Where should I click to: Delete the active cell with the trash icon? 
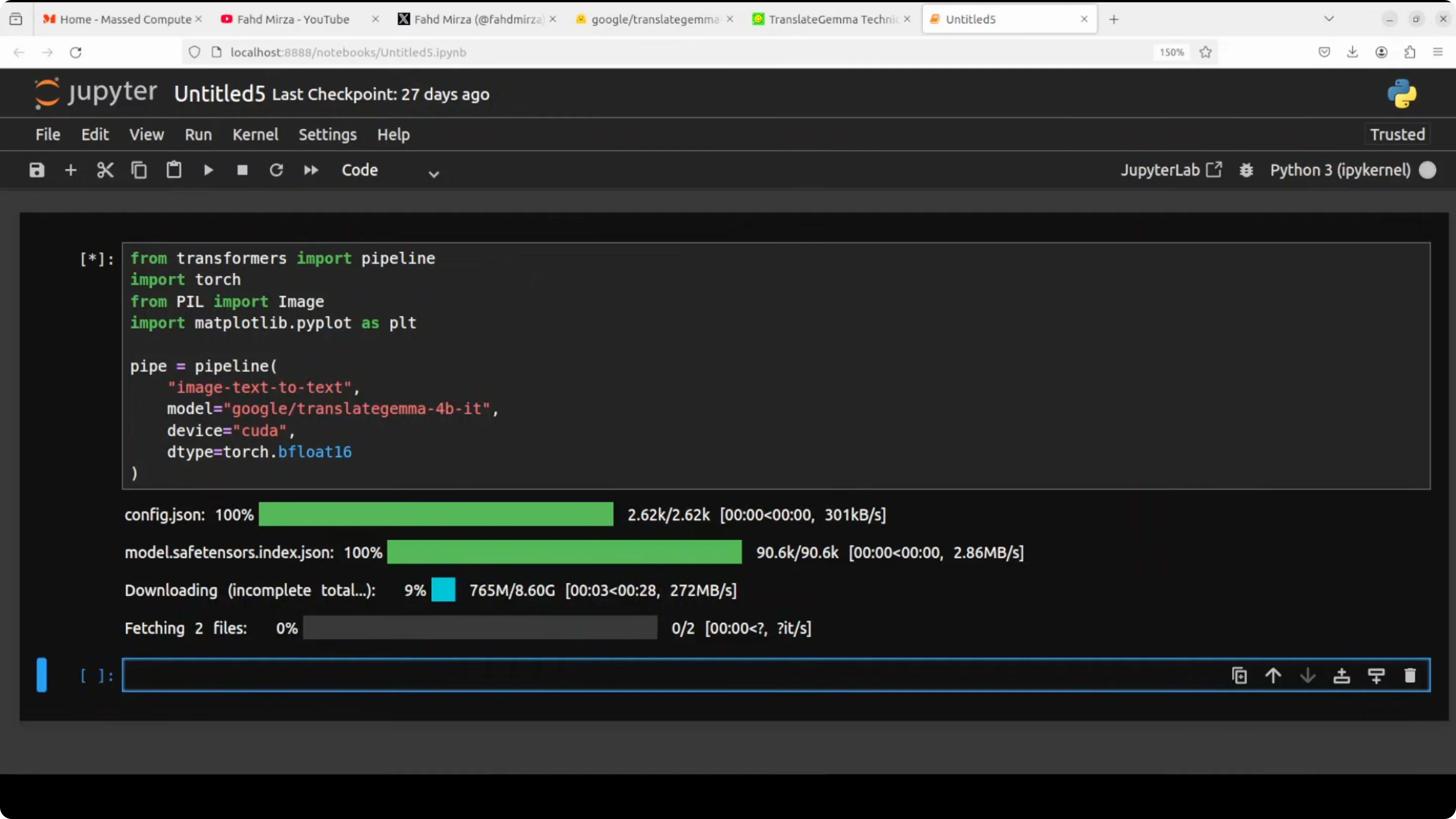(1410, 675)
